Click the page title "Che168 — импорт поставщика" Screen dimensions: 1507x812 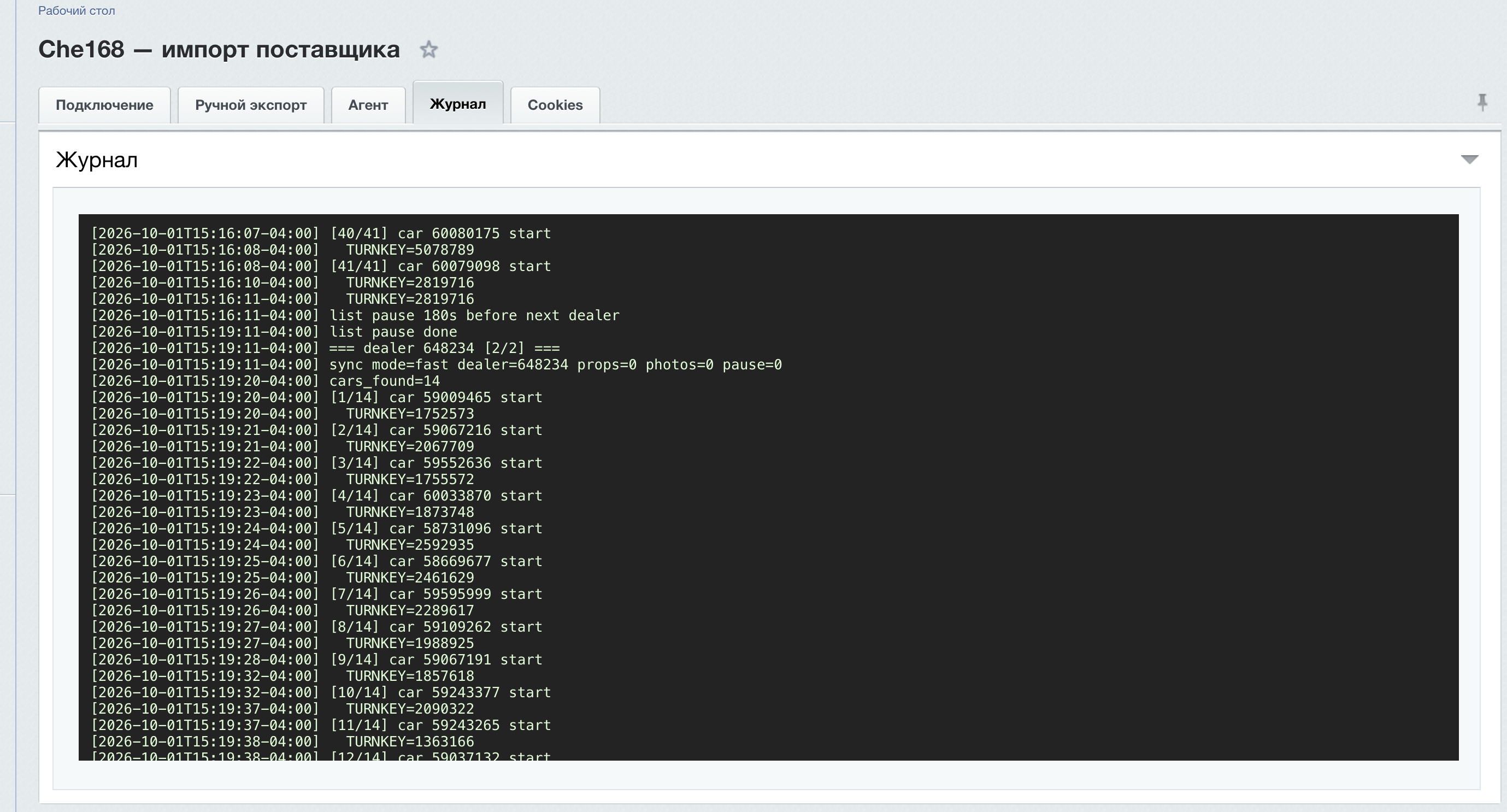point(219,49)
